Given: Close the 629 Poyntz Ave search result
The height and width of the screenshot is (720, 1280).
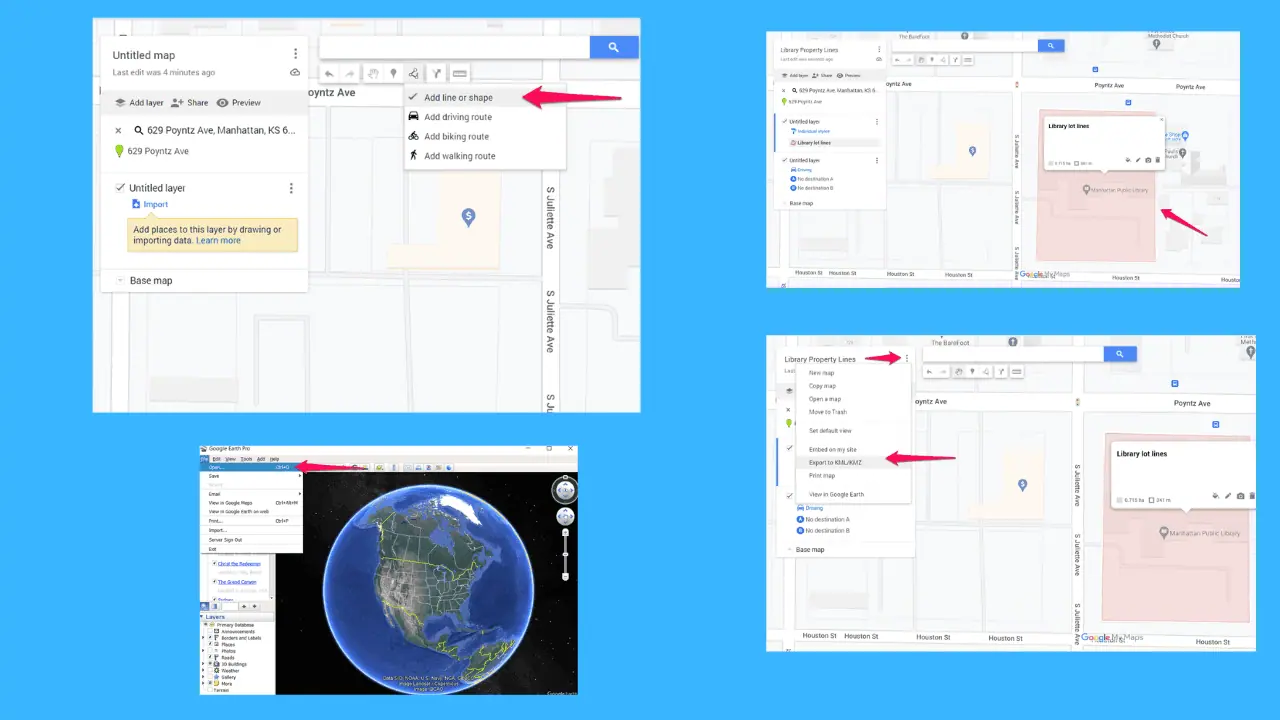Looking at the screenshot, I should [118, 130].
